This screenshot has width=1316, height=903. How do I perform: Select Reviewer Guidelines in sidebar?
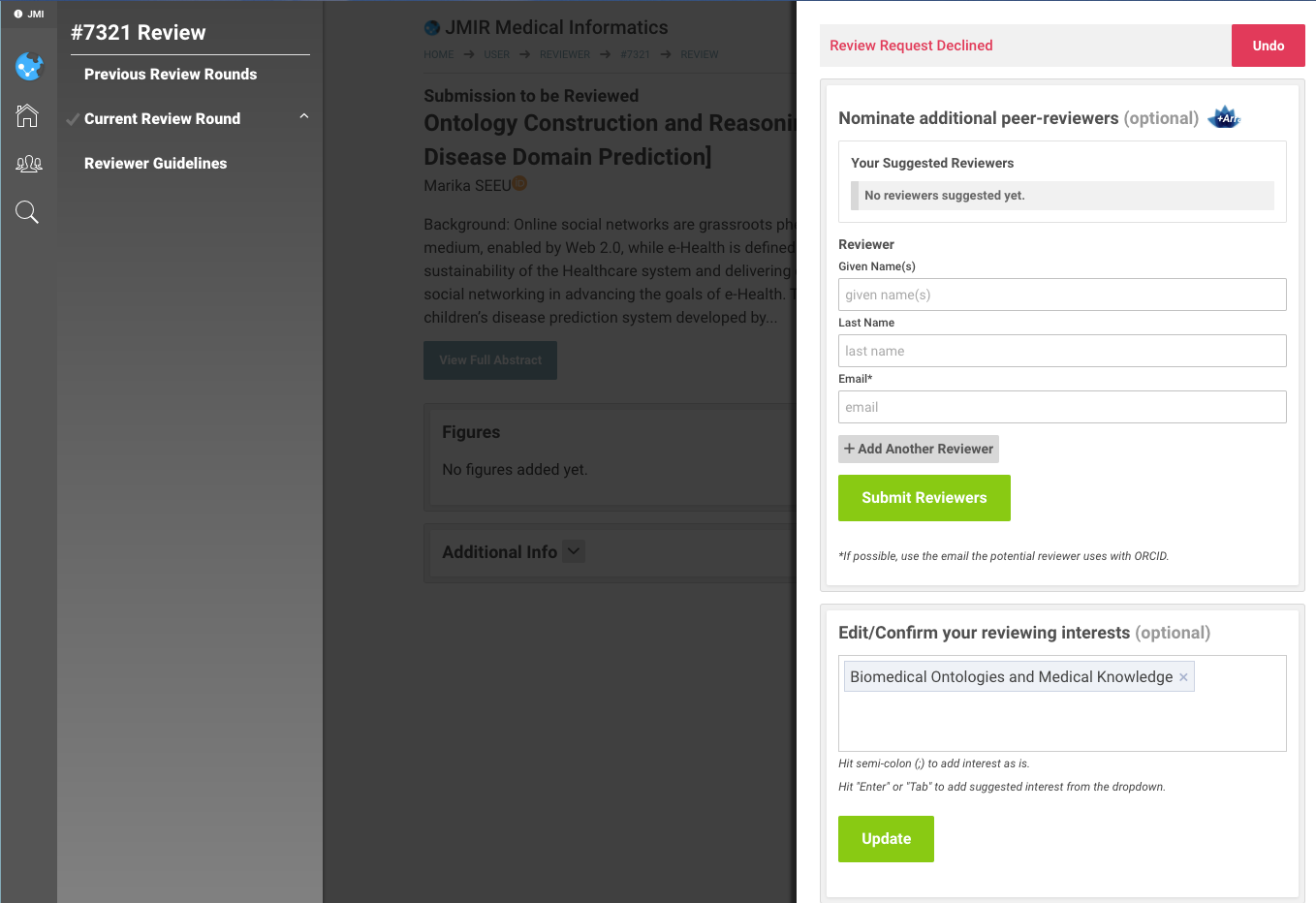click(x=155, y=164)
